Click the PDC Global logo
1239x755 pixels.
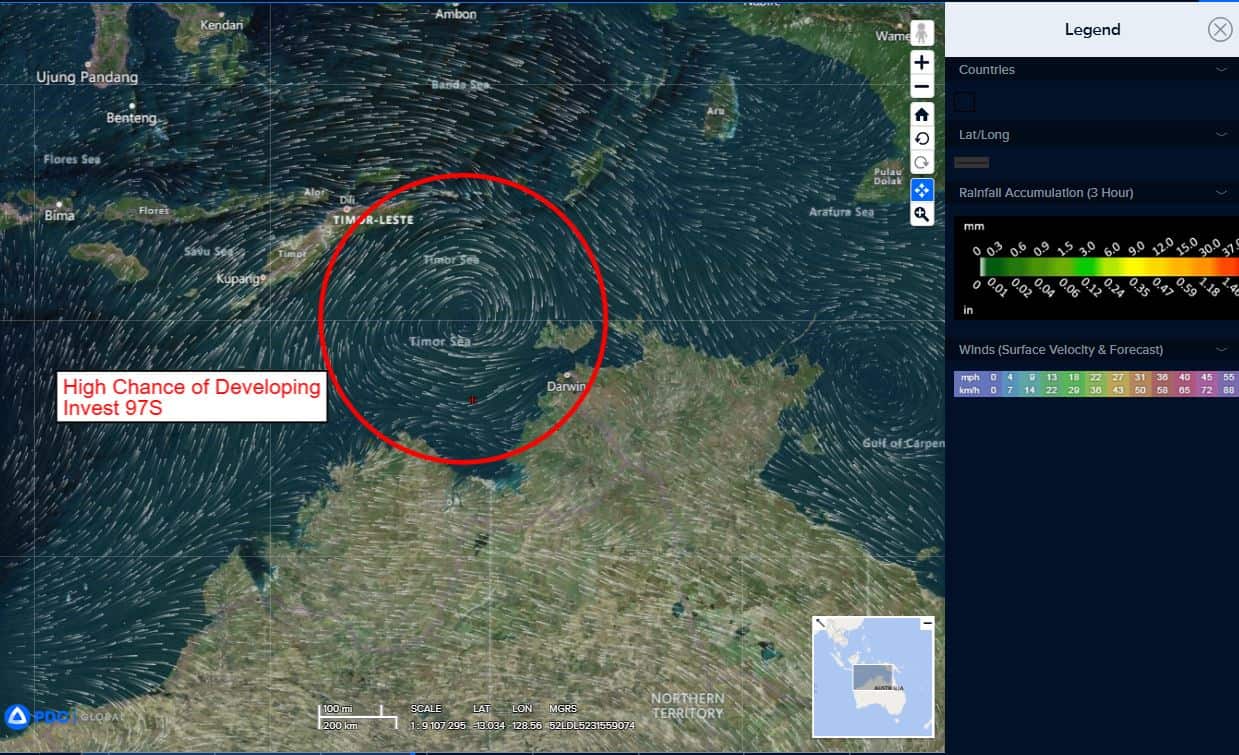coord(60,716)
